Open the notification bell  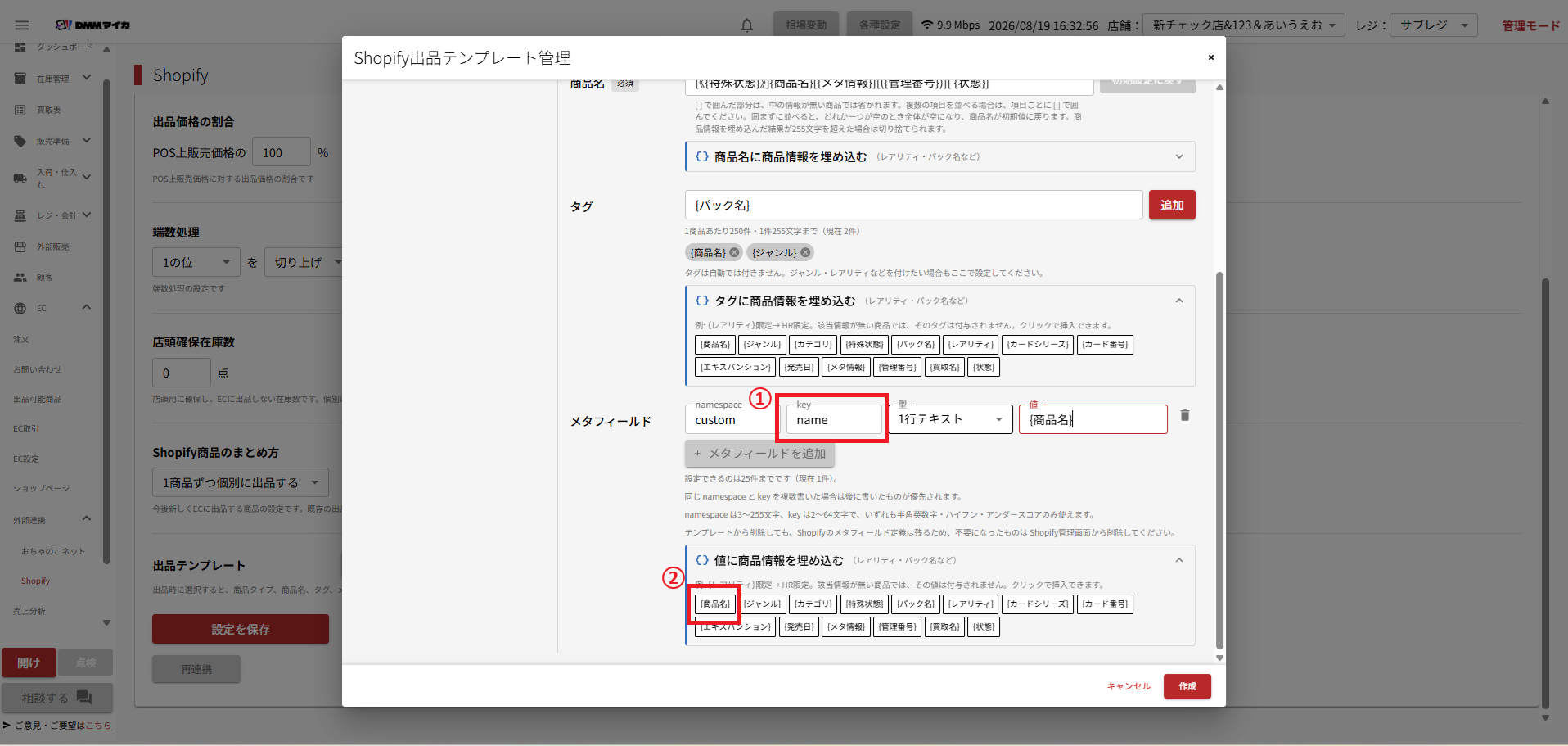pyautogui.click(x=746, y=25)
